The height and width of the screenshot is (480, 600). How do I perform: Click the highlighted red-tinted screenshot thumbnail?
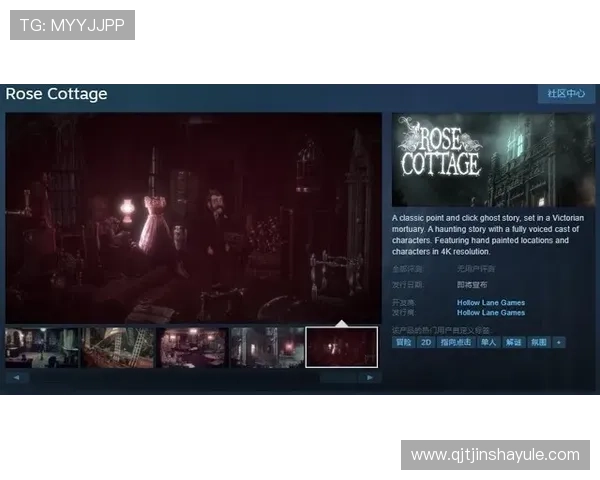pos(341,347)
